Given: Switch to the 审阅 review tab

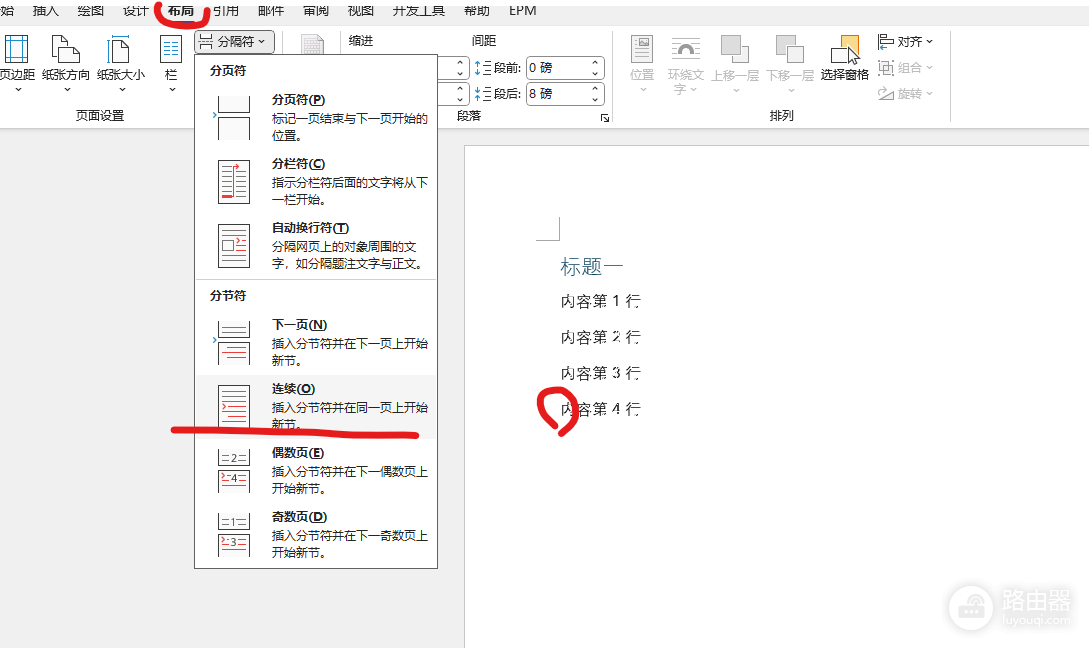Looking at the screenshot, I should click(316, 10).
